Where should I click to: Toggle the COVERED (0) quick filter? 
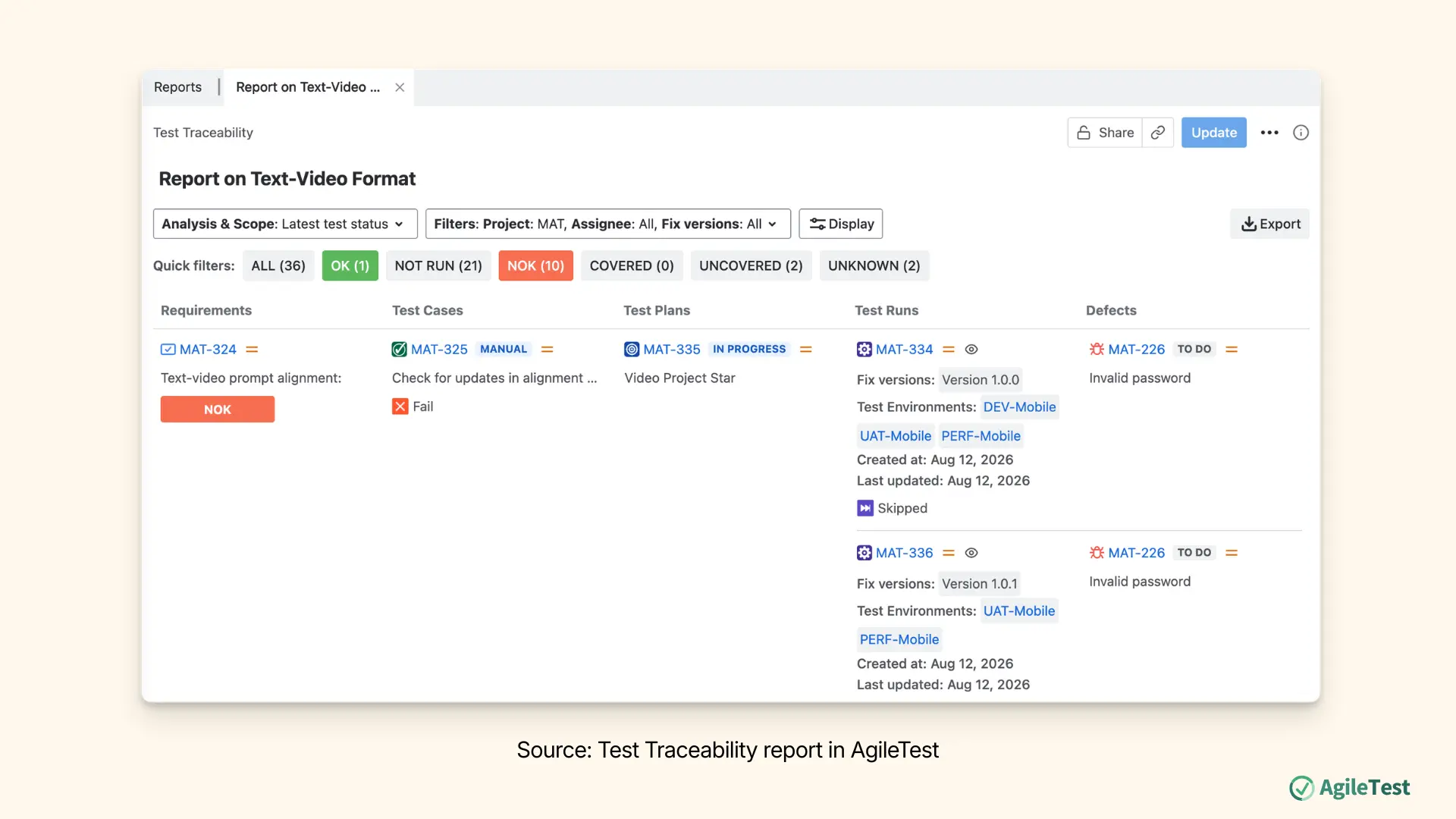632,265
